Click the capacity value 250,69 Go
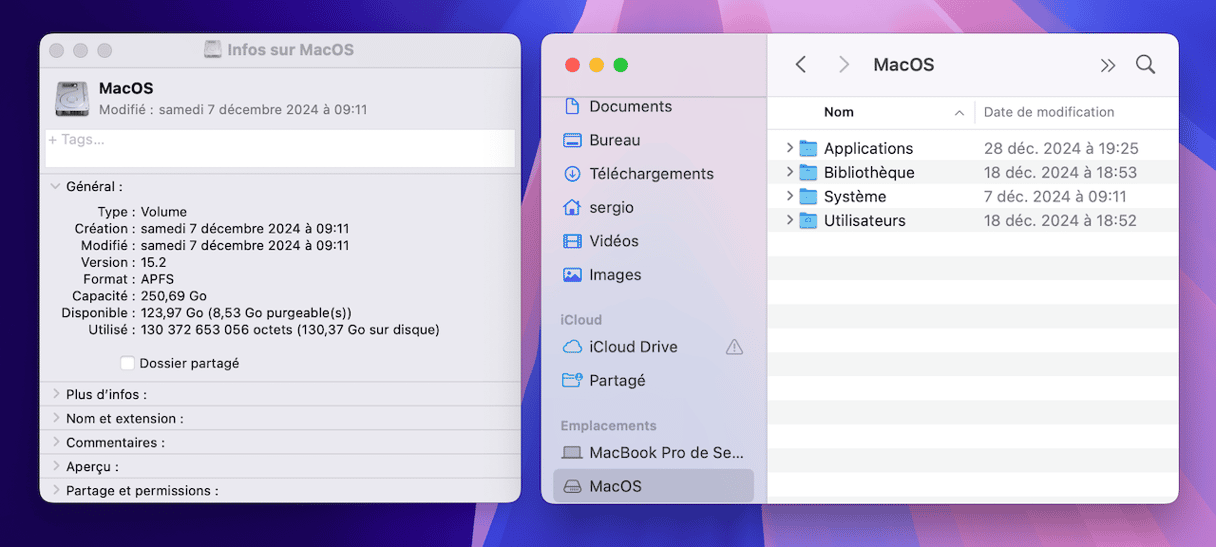1216x547 pixels. point(174,296)
